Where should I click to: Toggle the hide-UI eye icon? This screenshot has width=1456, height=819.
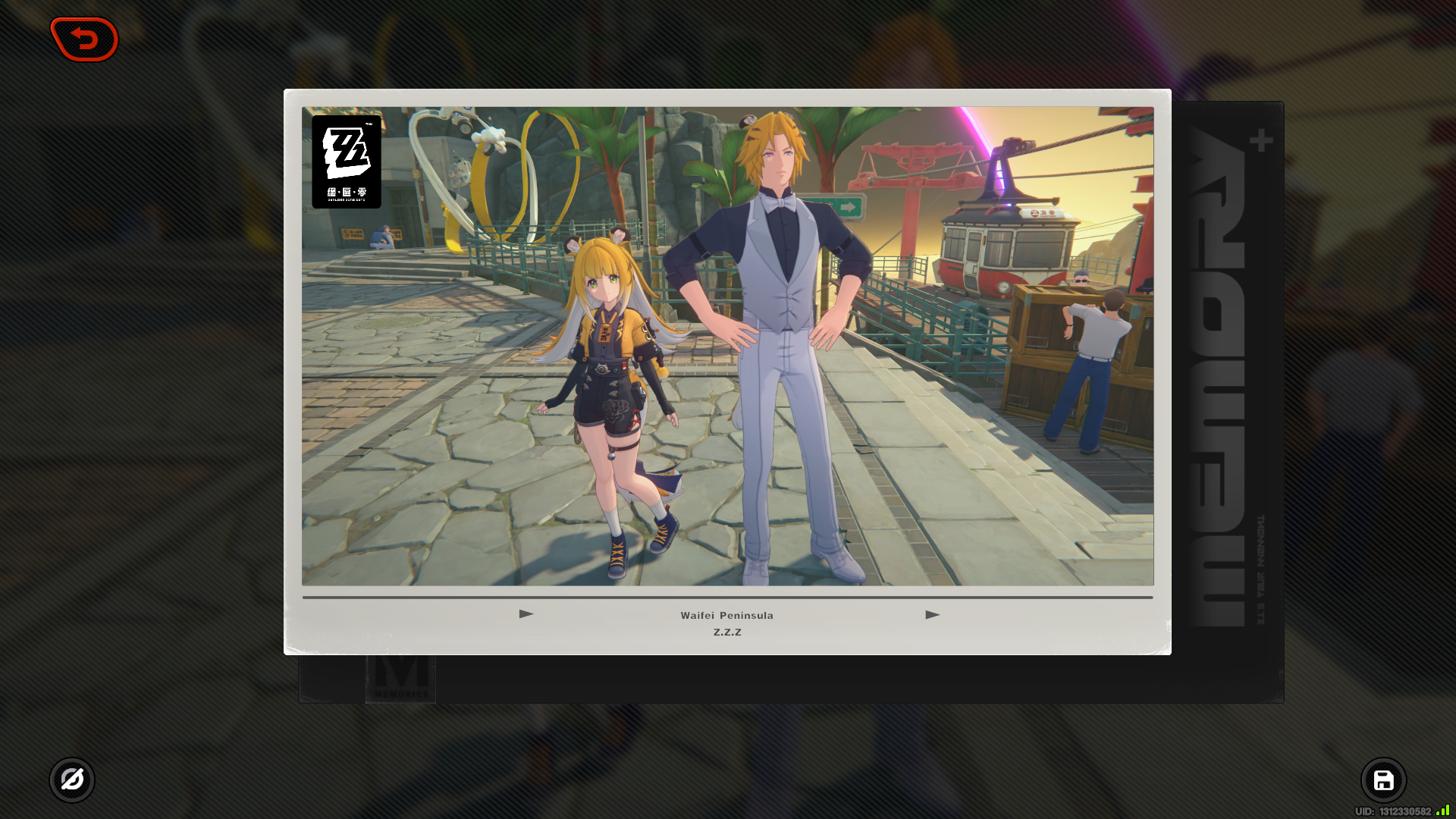pyautogui.click(x=72, y=780)
